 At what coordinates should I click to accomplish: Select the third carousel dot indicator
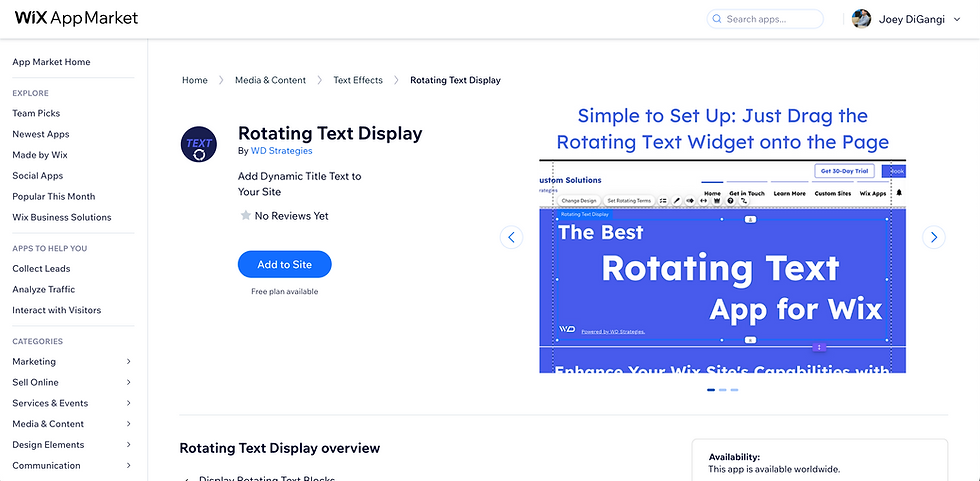point(734,390)
